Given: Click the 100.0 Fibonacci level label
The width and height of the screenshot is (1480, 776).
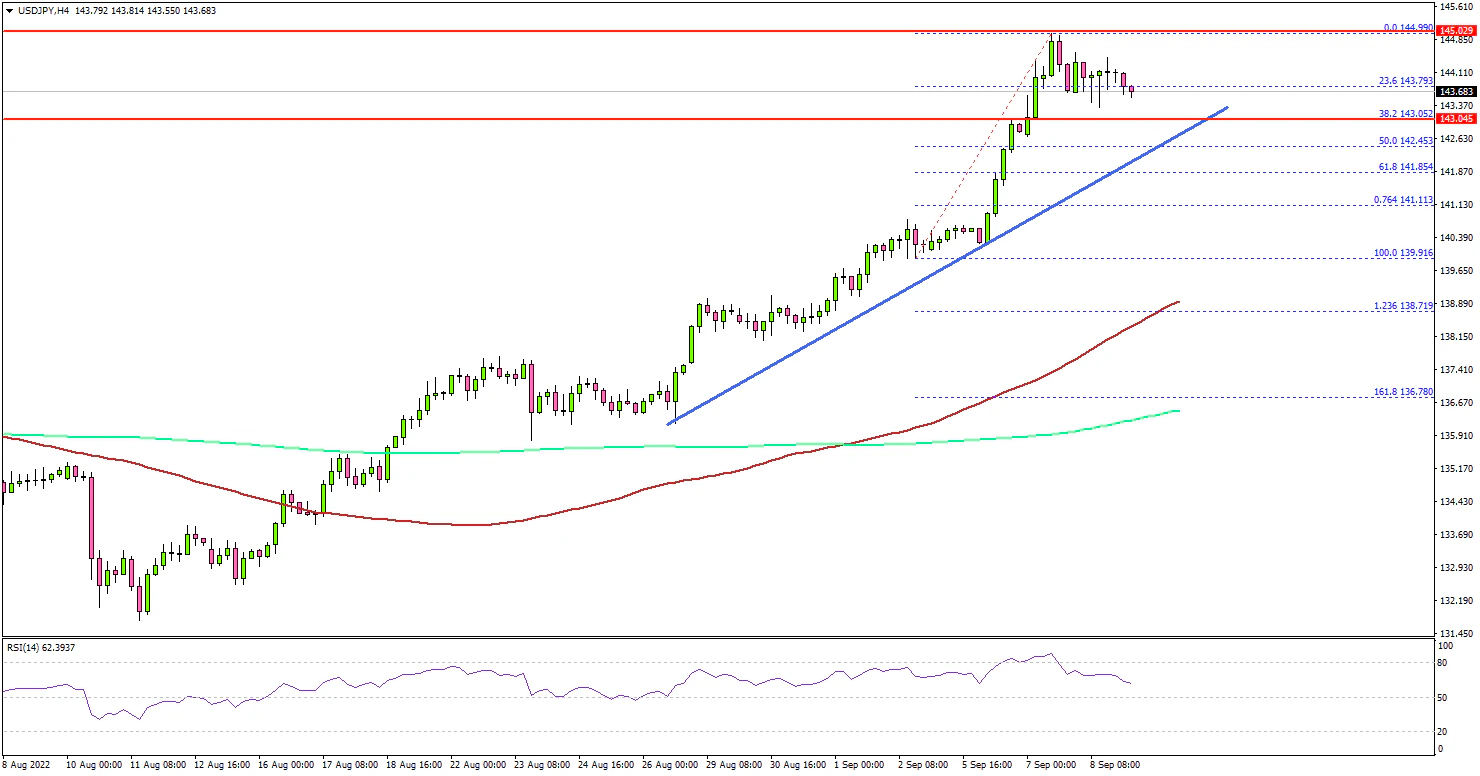Looking at the screenshot, I should click(1403, 253).
